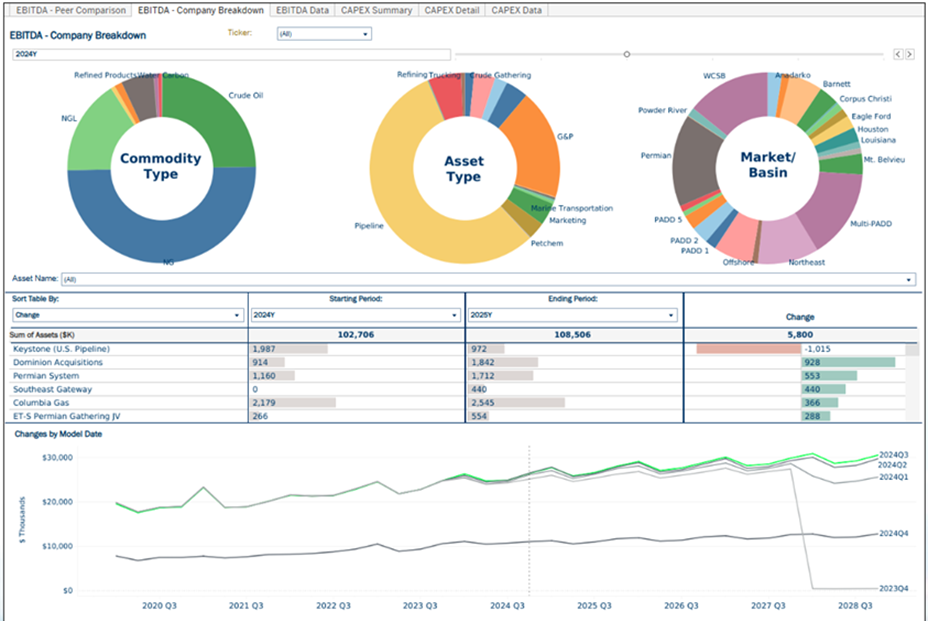This screenshot has height=621, width=928.
Task: Select the Permian segment in Market/Basin donut
Action: click(x=695, y=160)
